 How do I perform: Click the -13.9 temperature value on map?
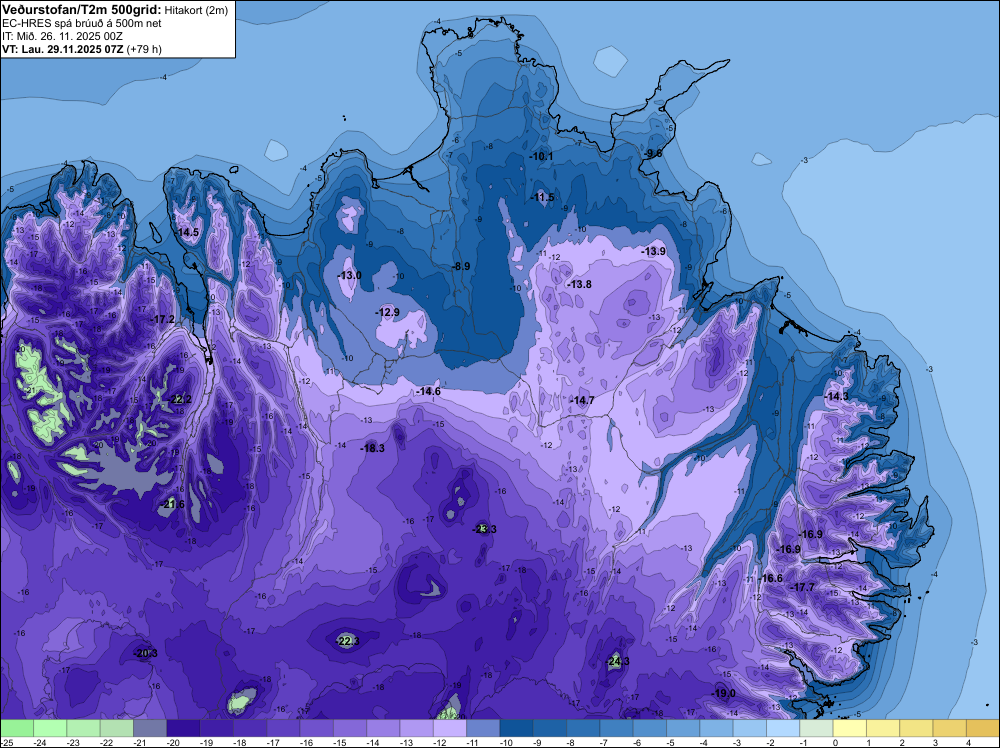pos(654,251)
